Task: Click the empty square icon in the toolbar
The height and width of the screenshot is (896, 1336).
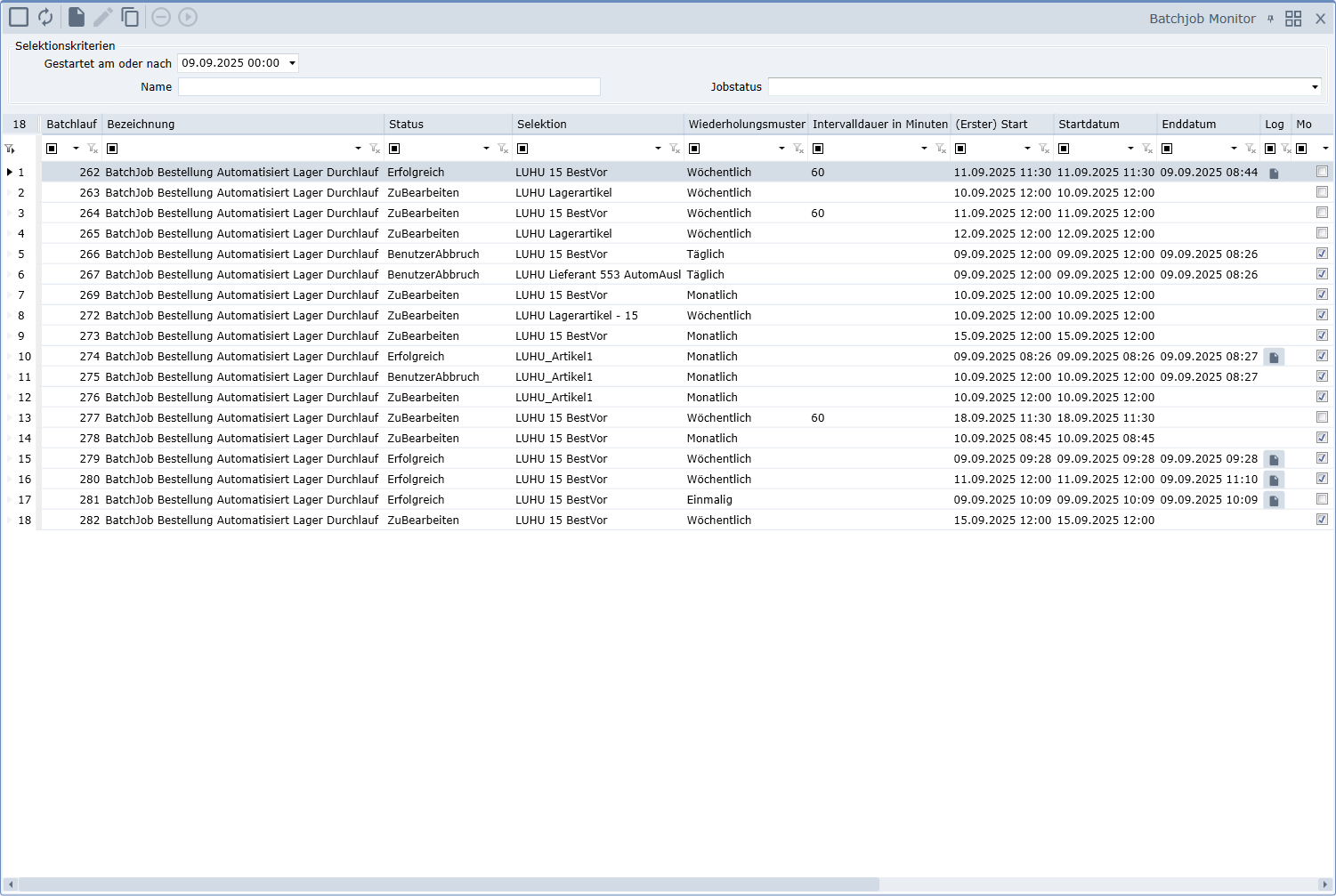Action: [19, 17]
